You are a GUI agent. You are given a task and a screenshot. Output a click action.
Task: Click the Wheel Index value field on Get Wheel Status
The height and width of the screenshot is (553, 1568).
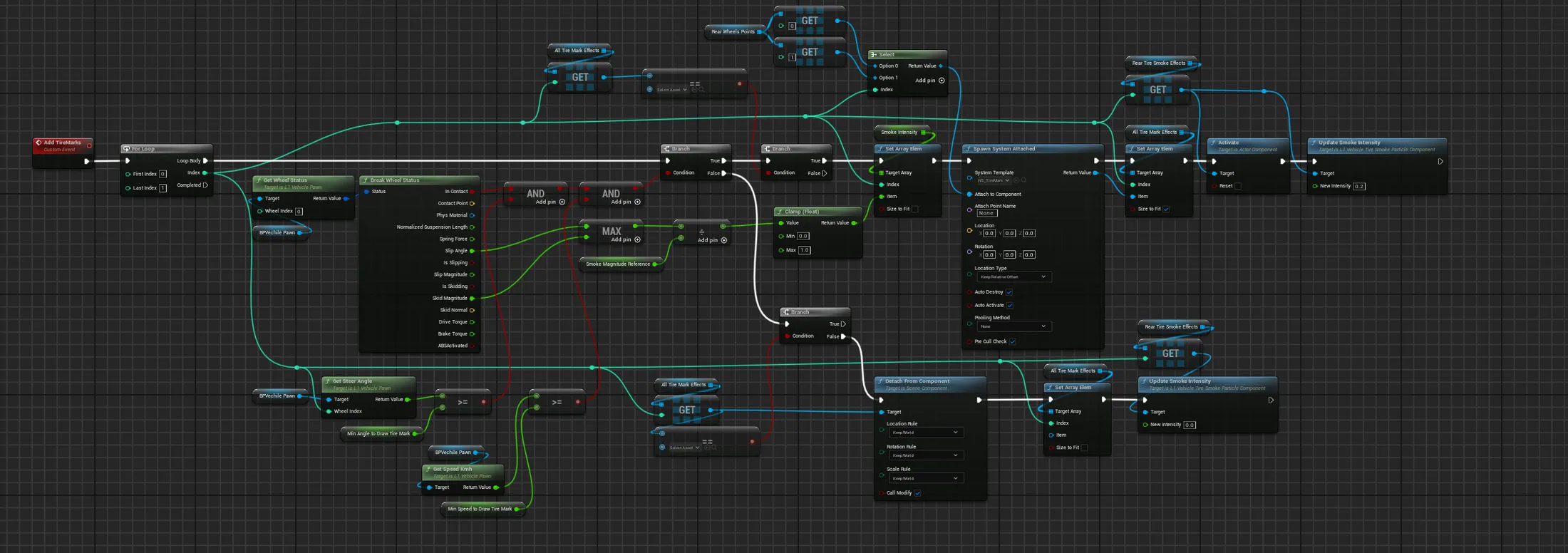click(x=299, y=211)
